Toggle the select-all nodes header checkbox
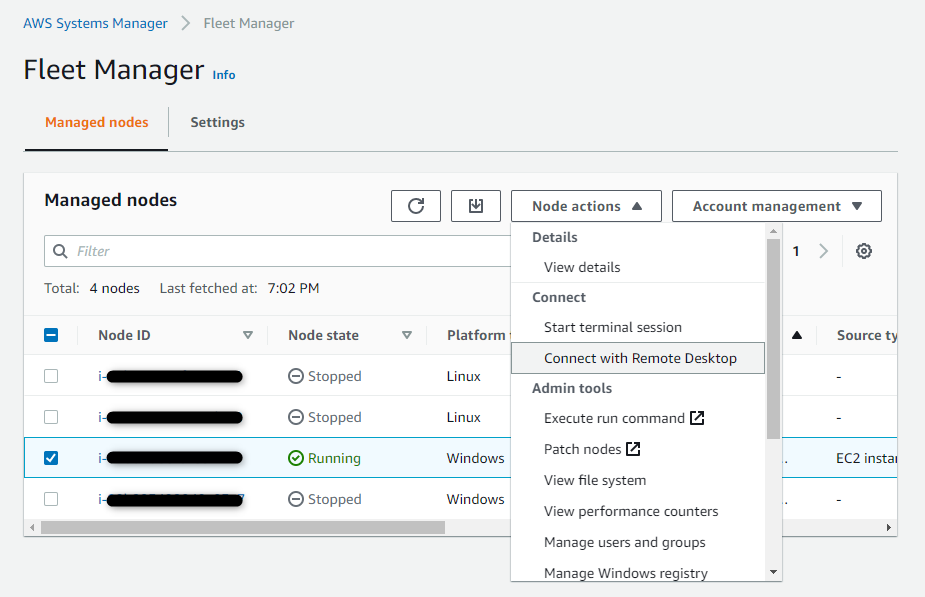925x597 pixels. (51, 335)
